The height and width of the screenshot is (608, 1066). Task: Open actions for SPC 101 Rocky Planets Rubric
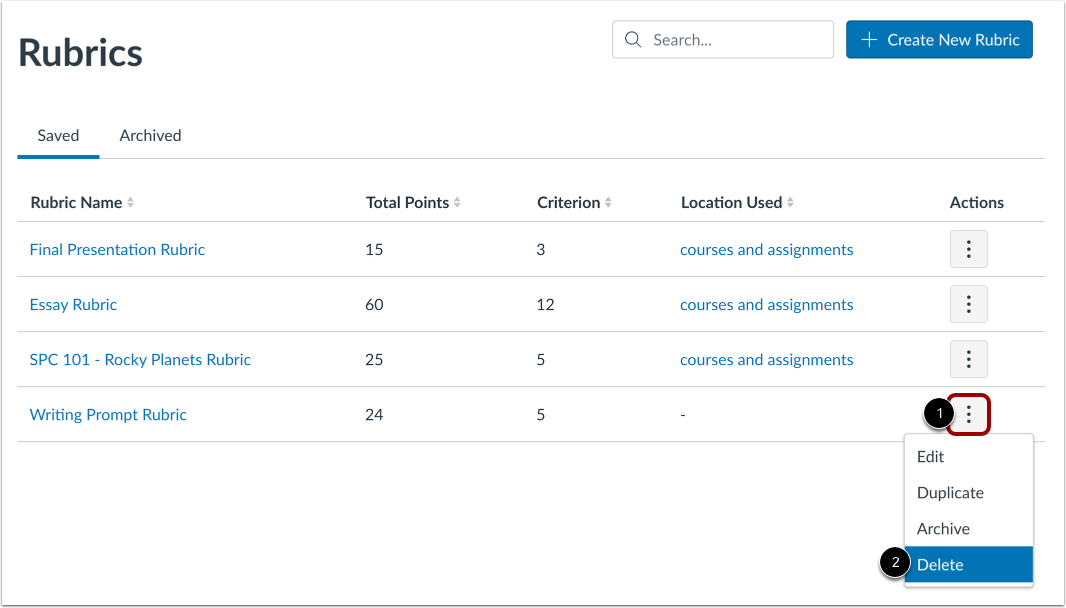click(x=968, y=359)
